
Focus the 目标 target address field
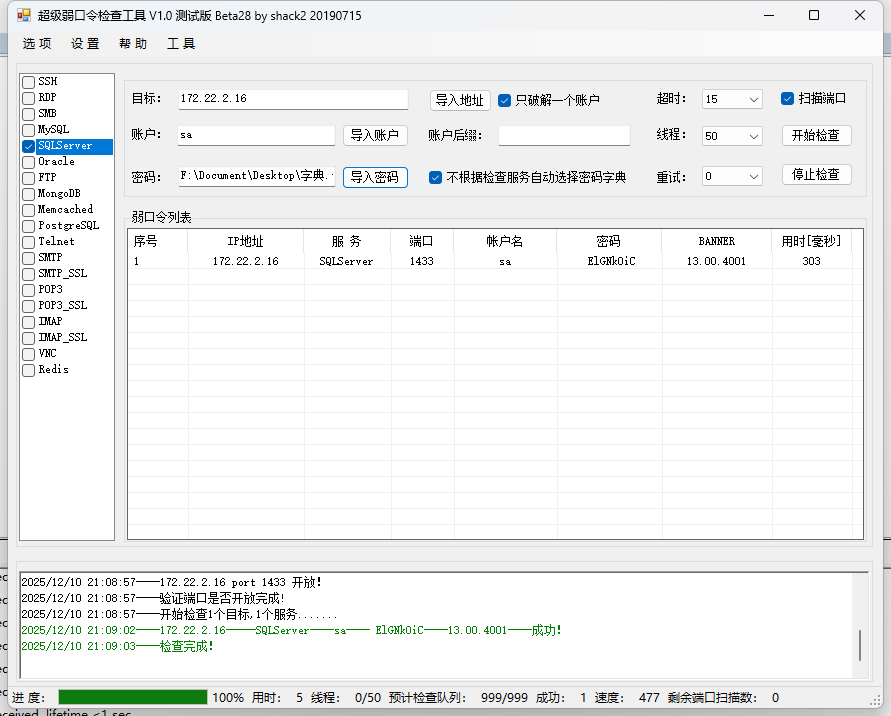pos(293,99)
